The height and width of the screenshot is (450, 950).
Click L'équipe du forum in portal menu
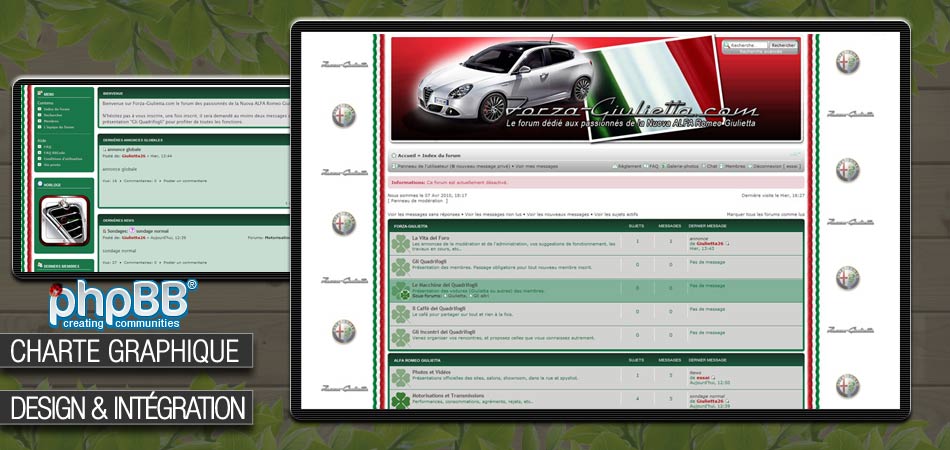[59, 127]
